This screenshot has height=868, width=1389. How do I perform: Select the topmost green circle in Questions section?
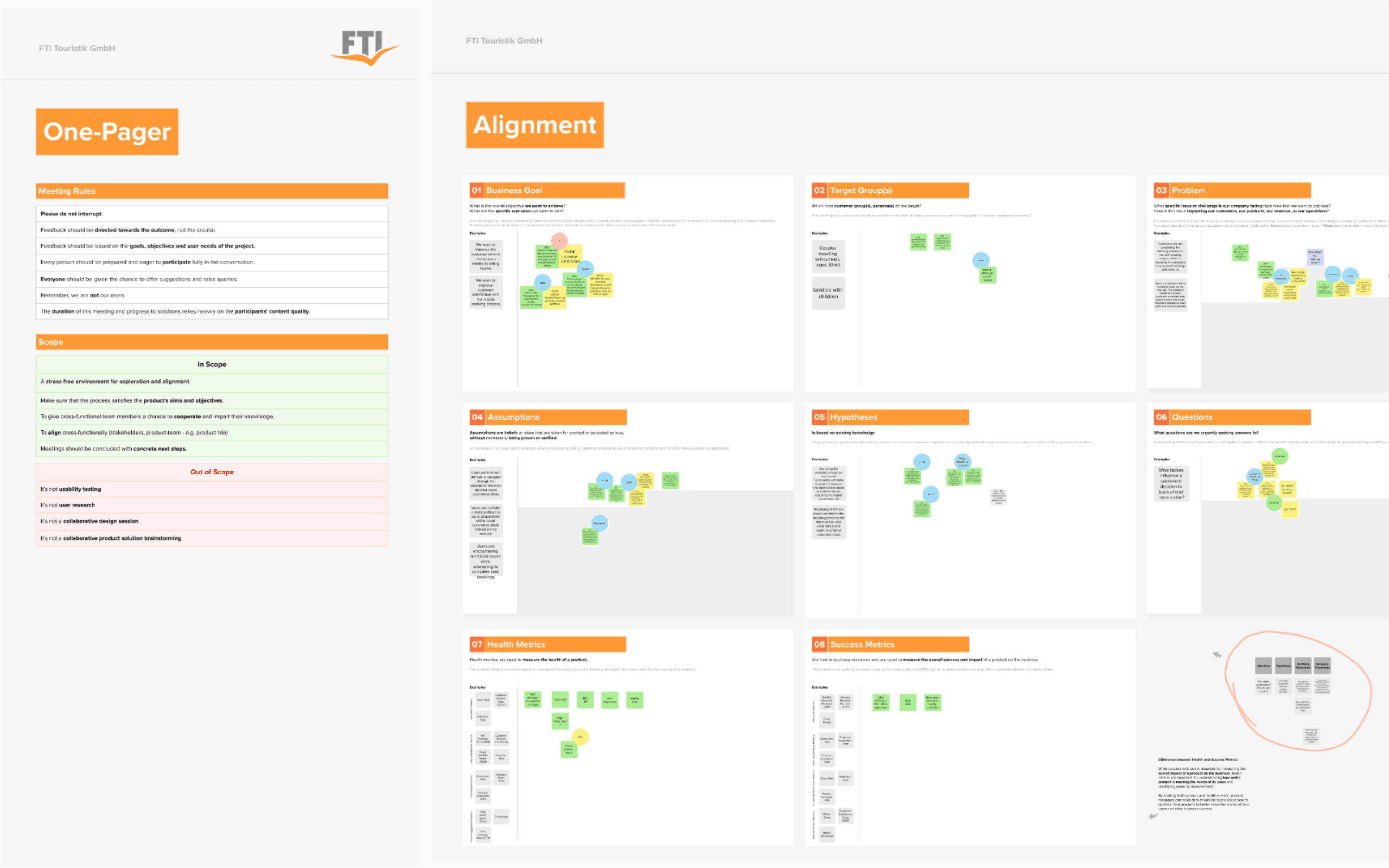pos(1280,456)
